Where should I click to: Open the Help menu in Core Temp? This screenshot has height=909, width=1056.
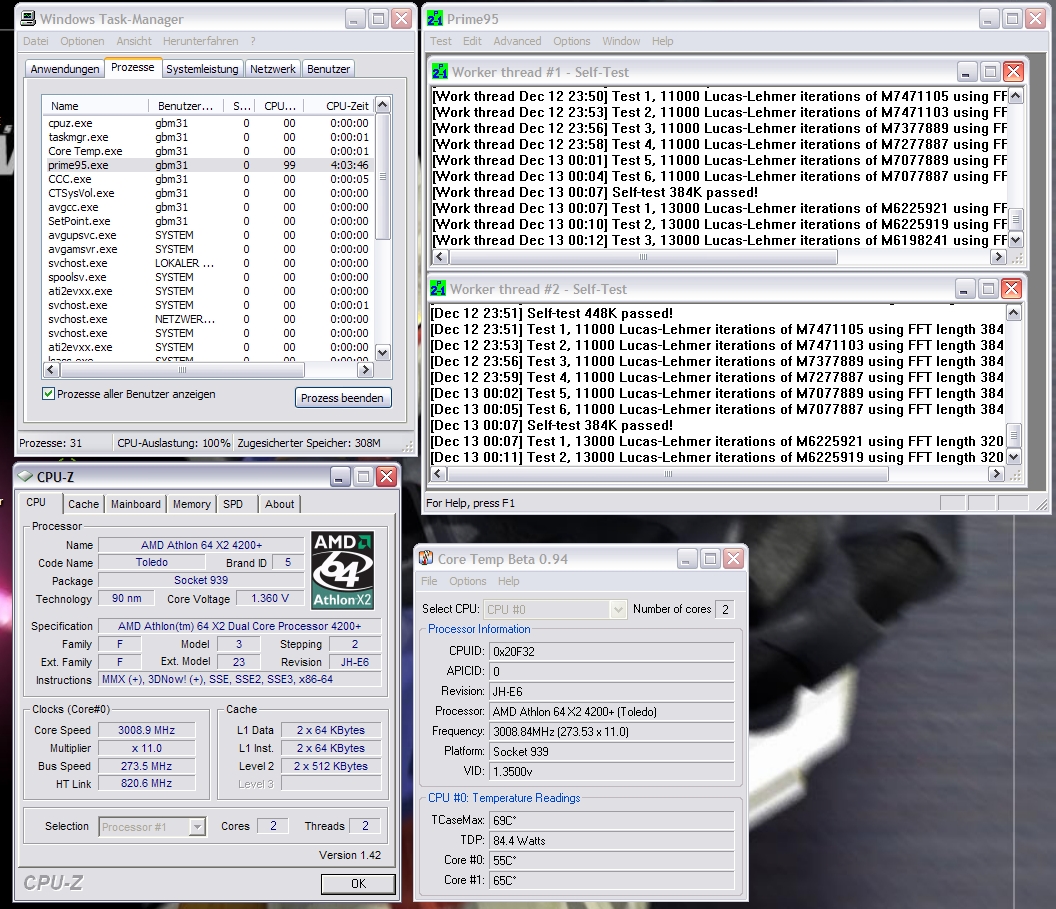coord(508,581)
